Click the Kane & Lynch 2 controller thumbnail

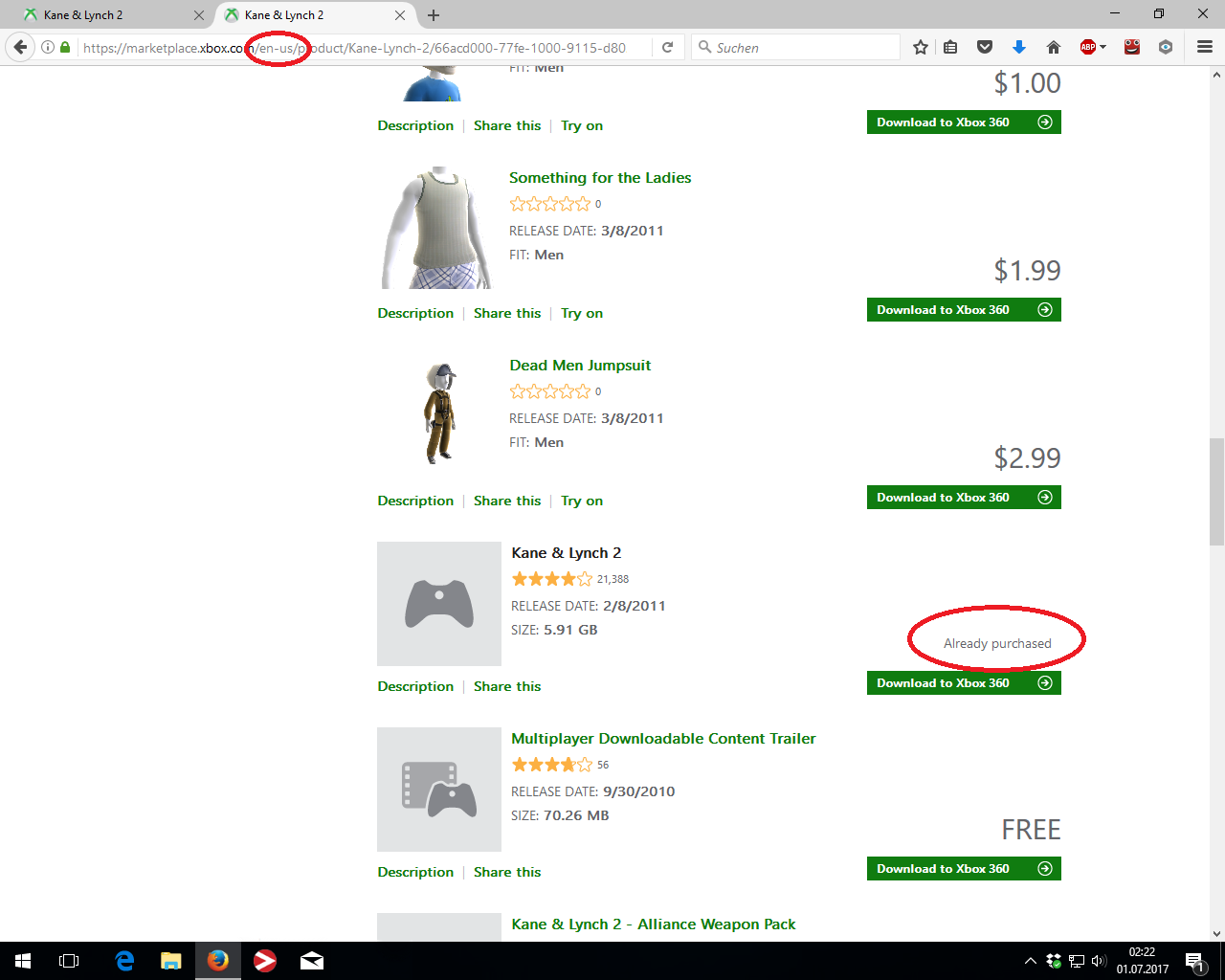[x=439, y=604]
